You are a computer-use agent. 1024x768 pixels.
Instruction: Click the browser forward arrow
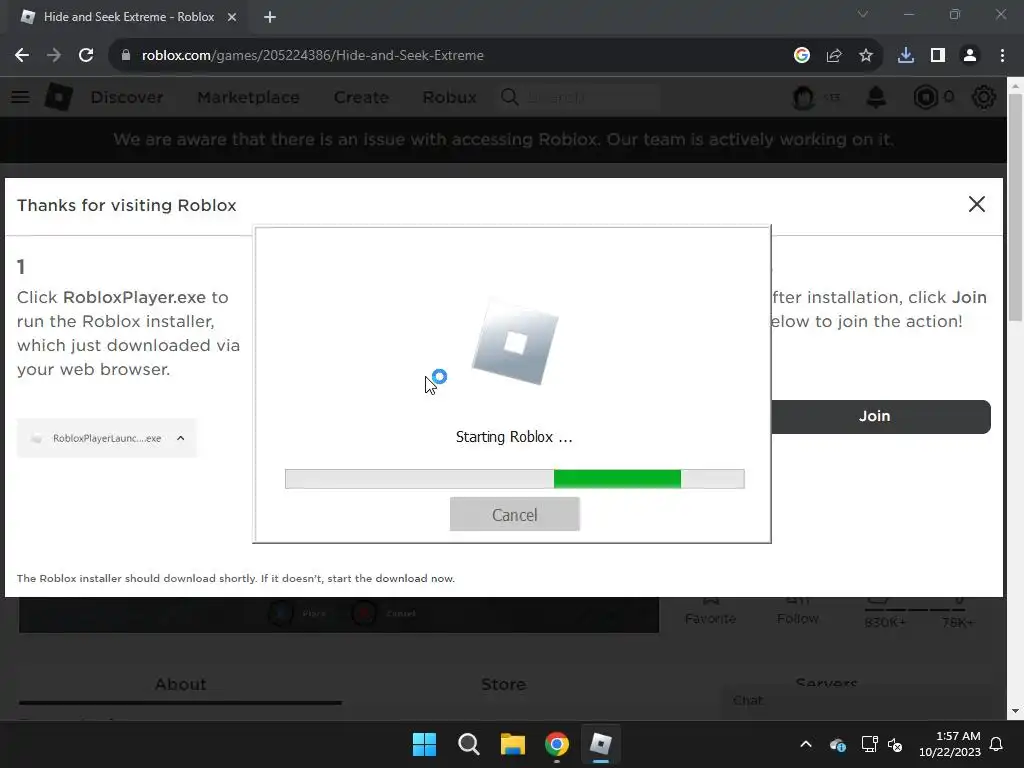[54, 56]
